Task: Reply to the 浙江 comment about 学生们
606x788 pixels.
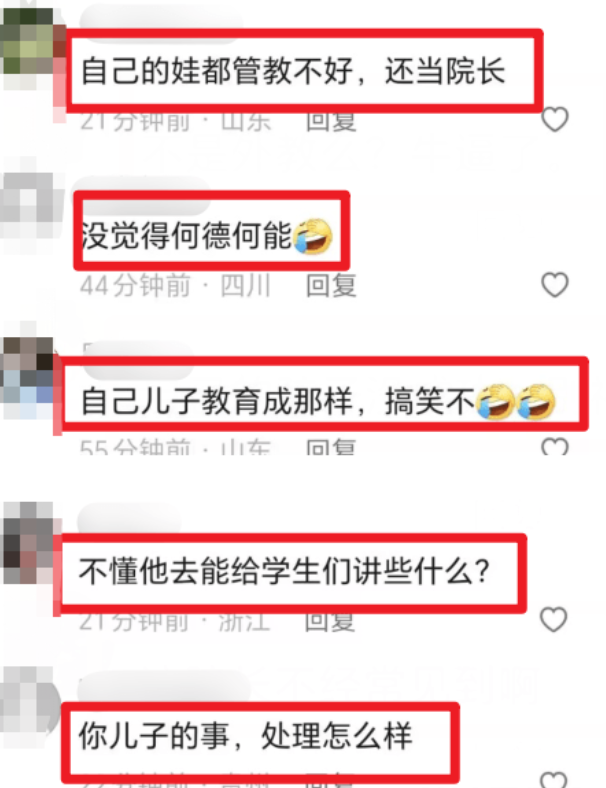Action: point(330,622)
